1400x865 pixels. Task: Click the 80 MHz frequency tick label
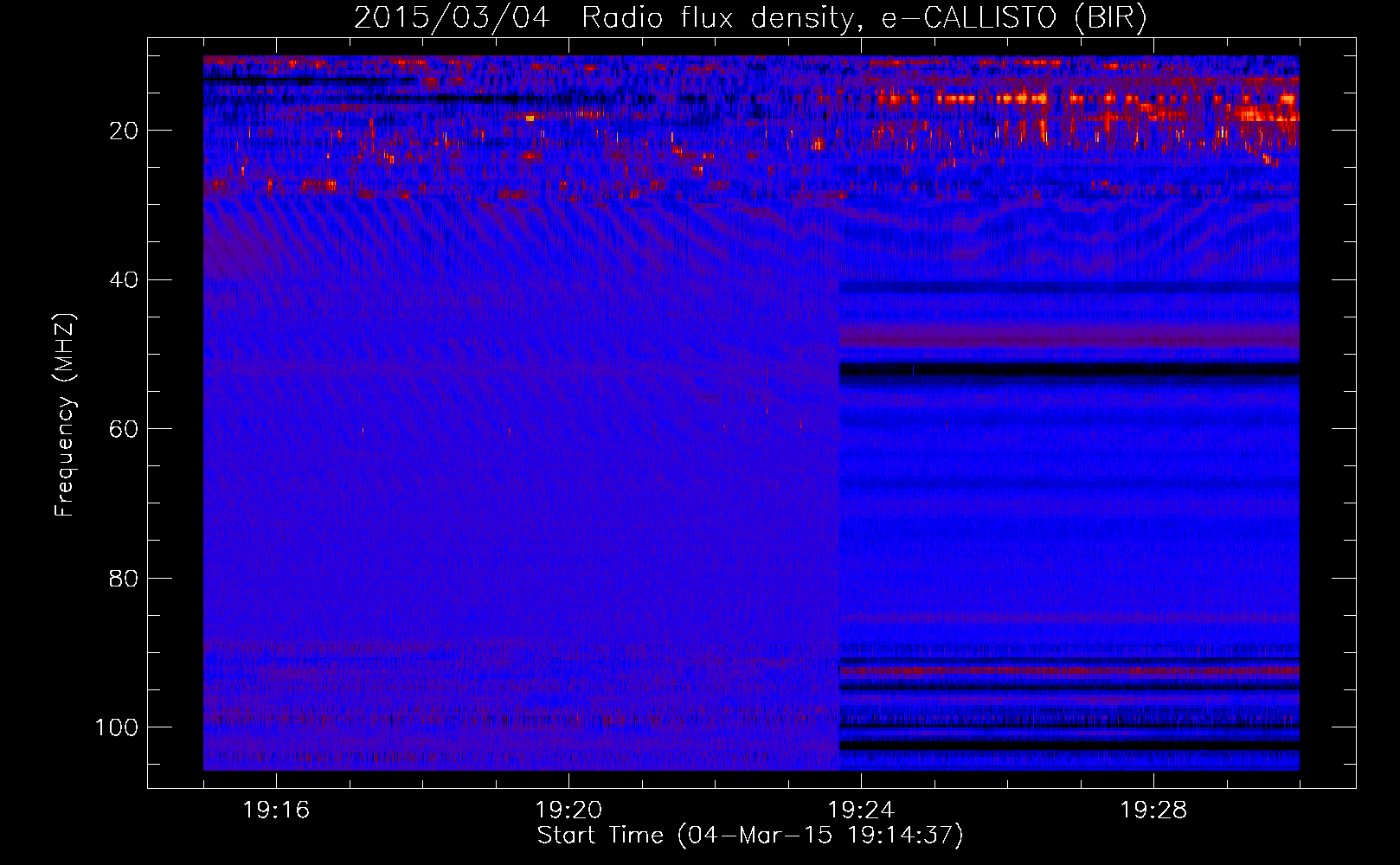pos(124,578)
